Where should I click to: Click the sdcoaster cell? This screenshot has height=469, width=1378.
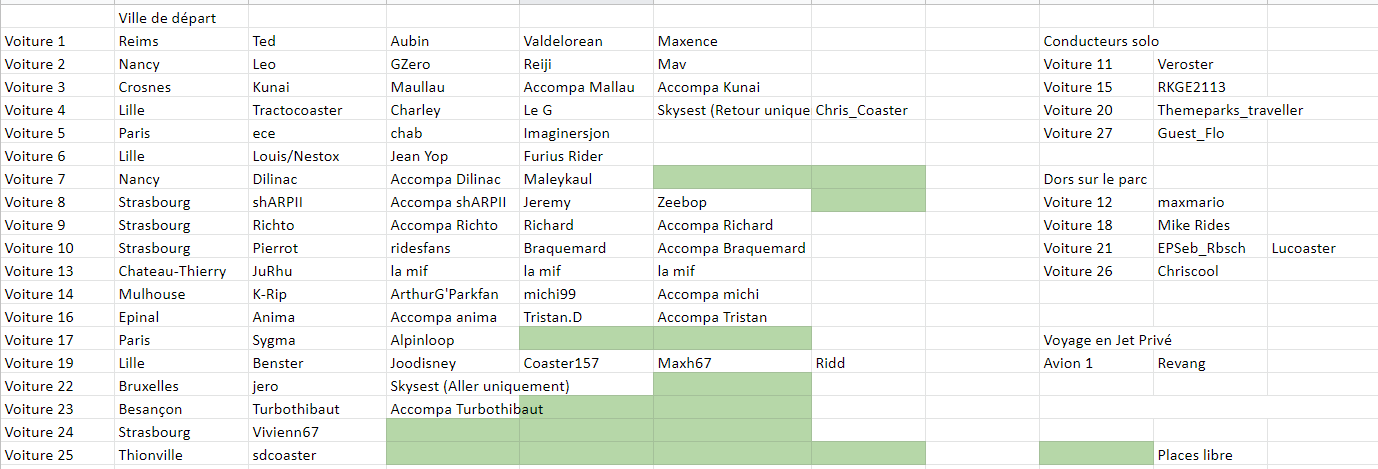tap(284, 455)
